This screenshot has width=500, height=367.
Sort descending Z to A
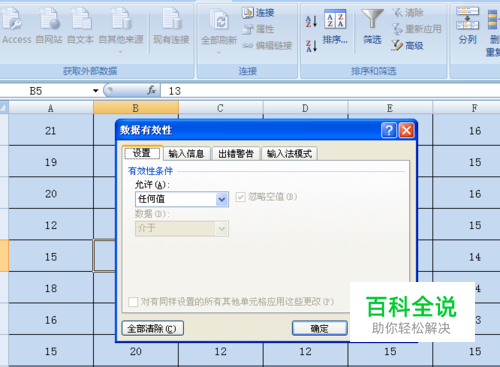pos(311,46)
